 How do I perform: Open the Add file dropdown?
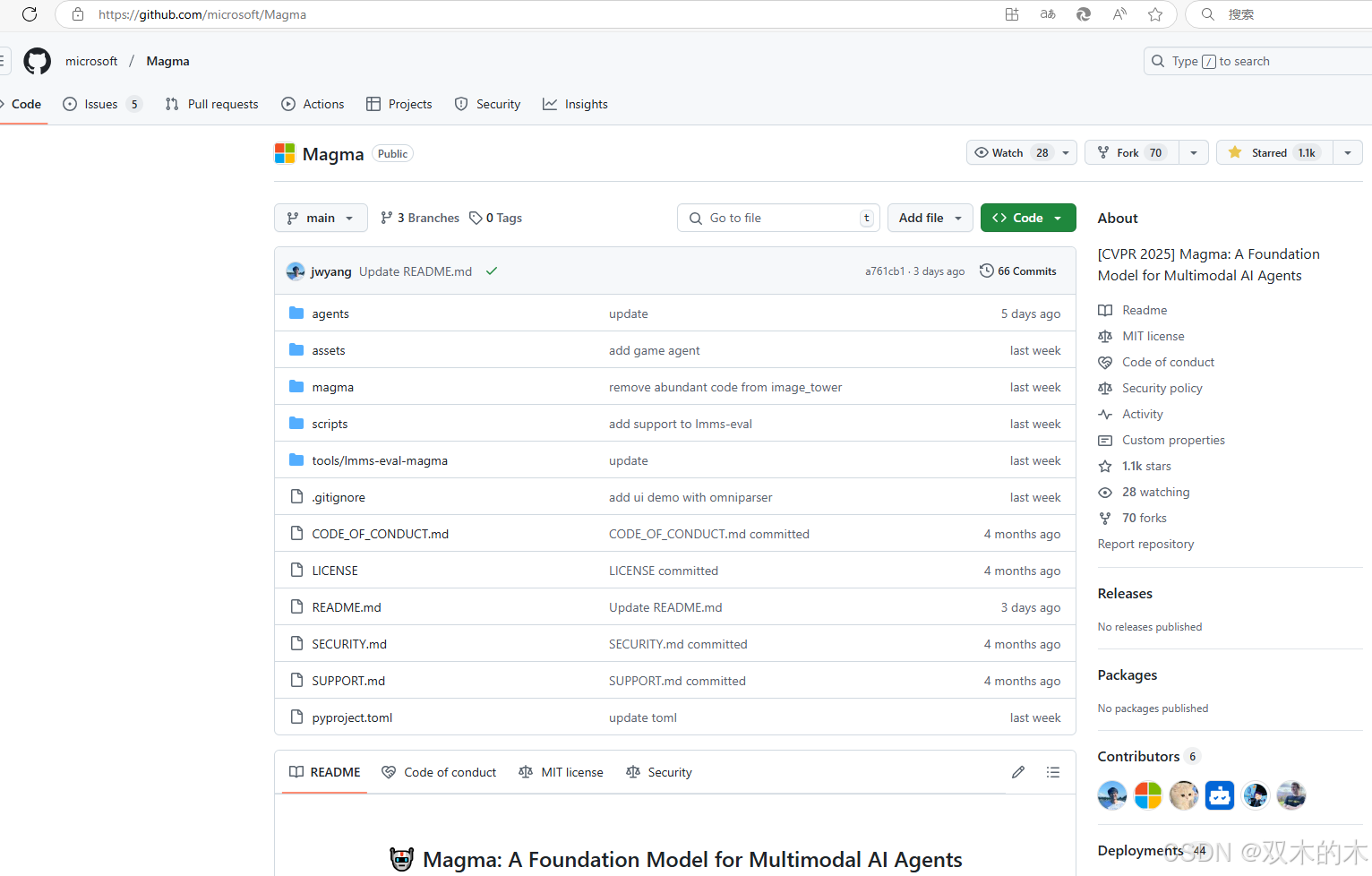[x=930, y=218]
